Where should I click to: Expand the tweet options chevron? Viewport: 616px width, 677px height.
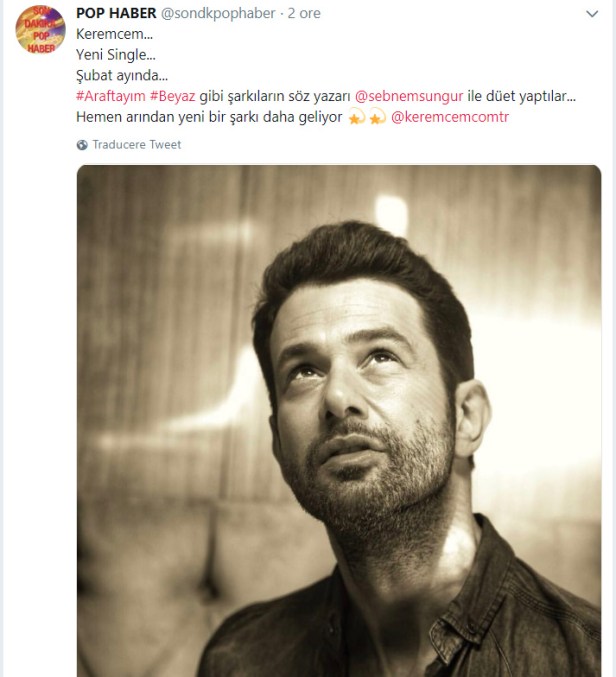tap(594, 16)
